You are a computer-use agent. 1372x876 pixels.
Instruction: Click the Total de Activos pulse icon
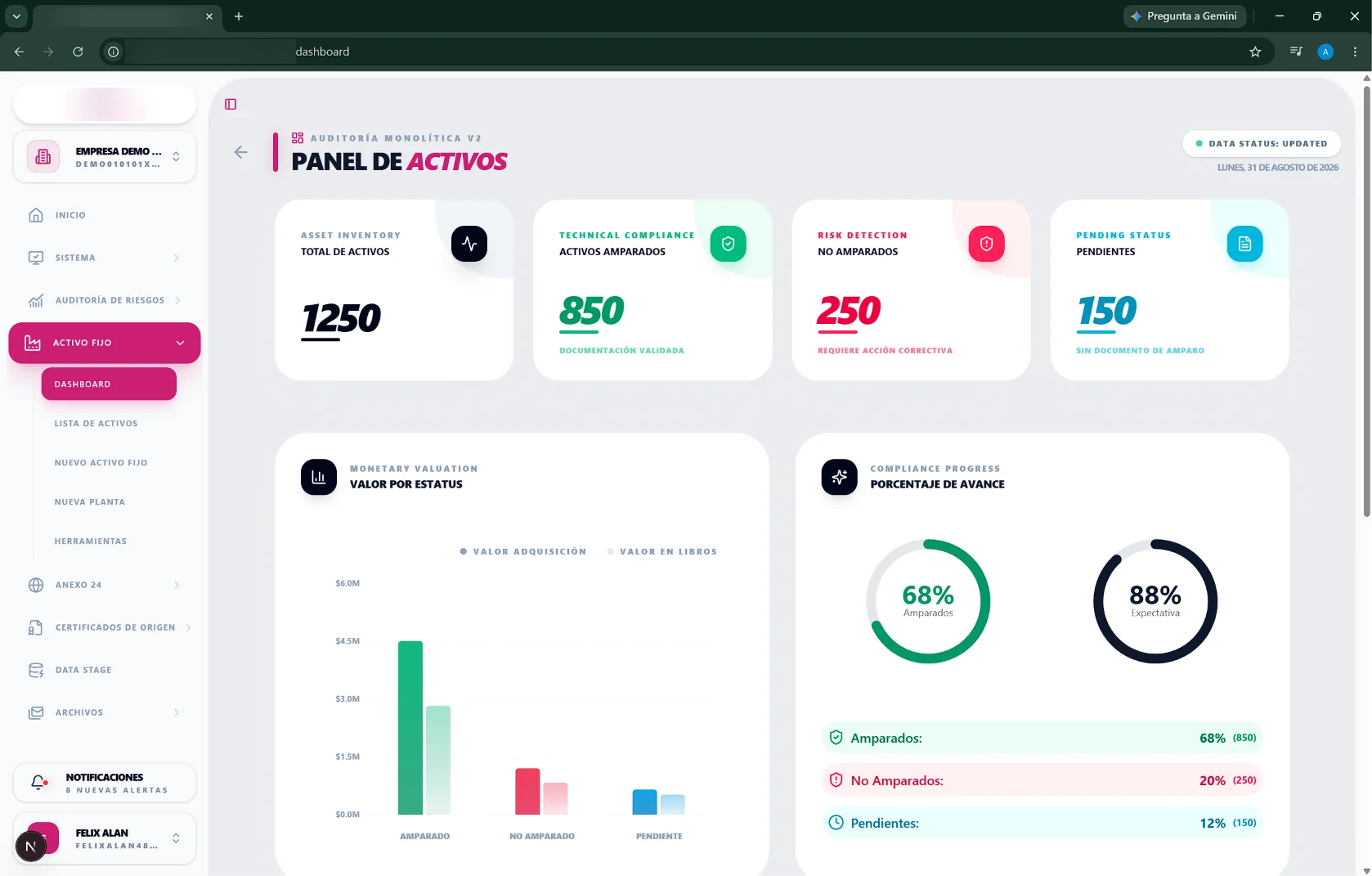(x=469, y=244)
